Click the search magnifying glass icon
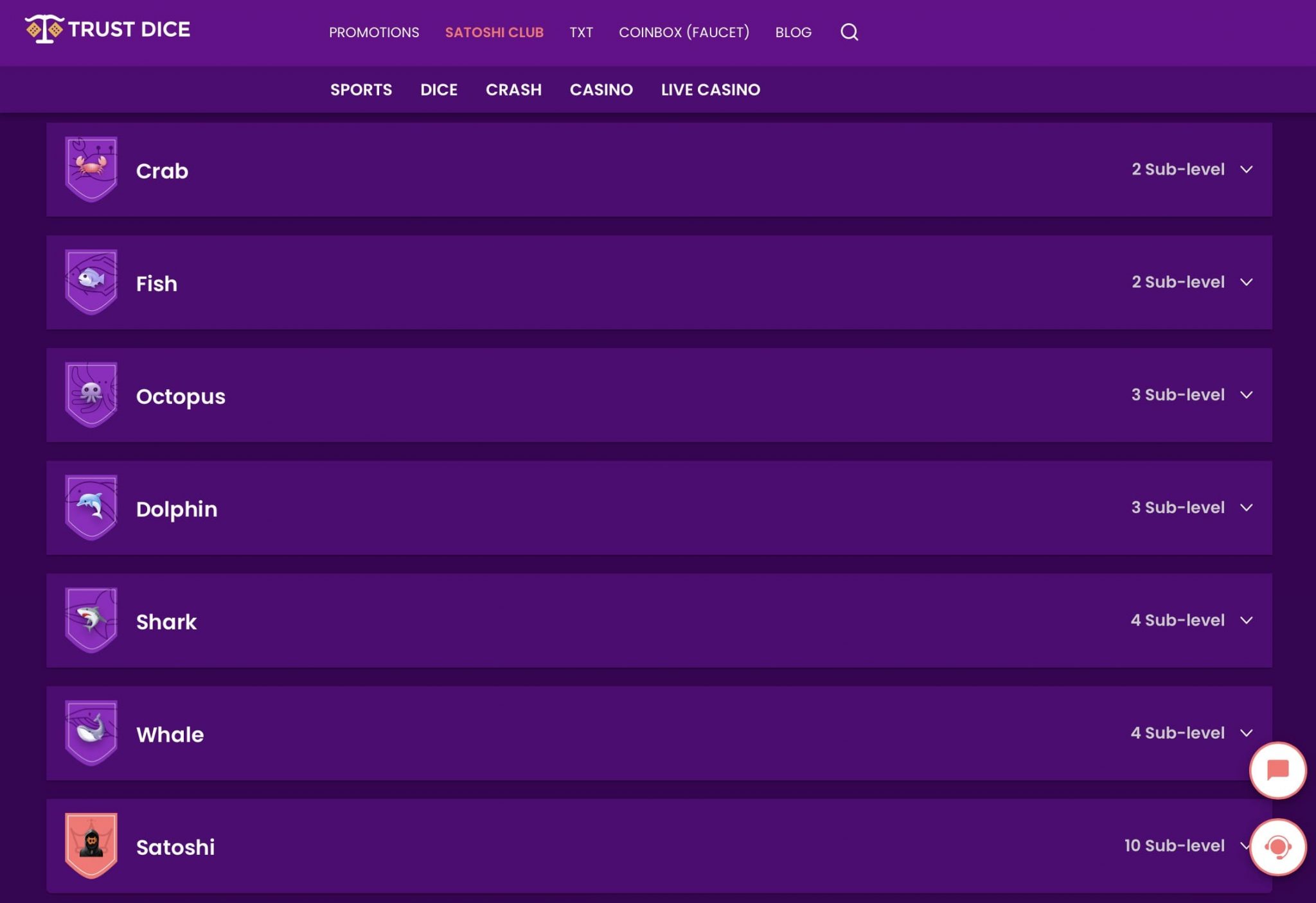This screenshot has height=903, width=1316. pos(849,31)
